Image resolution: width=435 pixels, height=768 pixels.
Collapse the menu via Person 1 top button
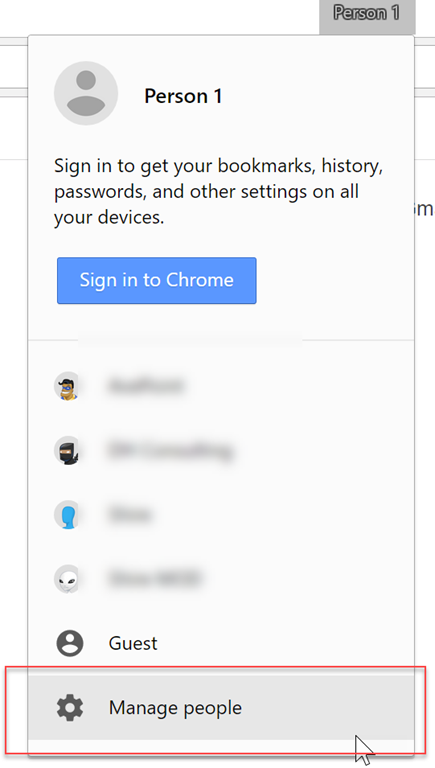point(367,13)
